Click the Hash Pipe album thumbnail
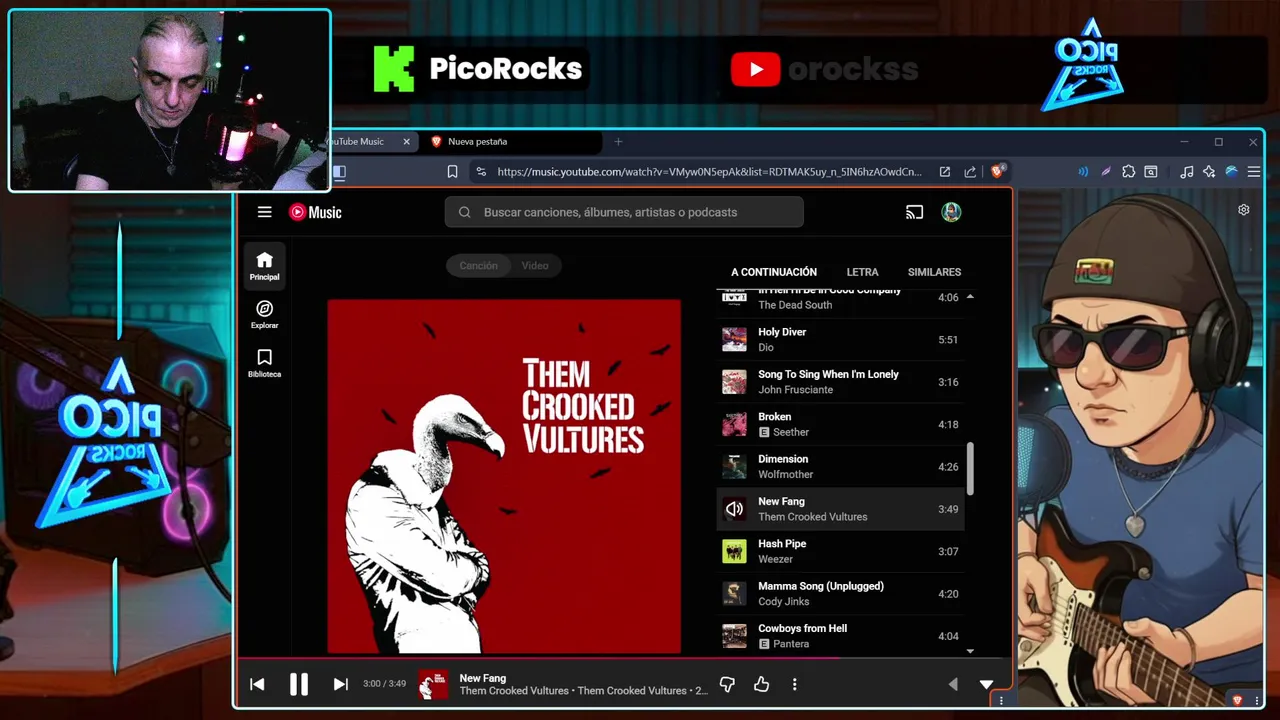Viewport: 1280px width, 720px height. pos(734,551)
